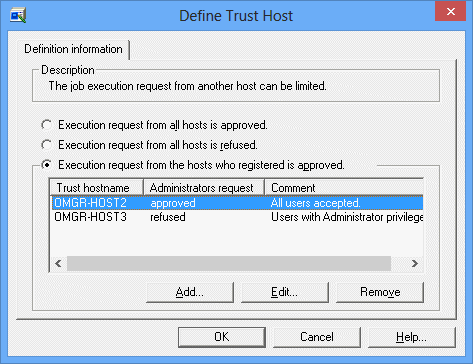
Task: Remove the selected trust host
Action: pos(380,292)
